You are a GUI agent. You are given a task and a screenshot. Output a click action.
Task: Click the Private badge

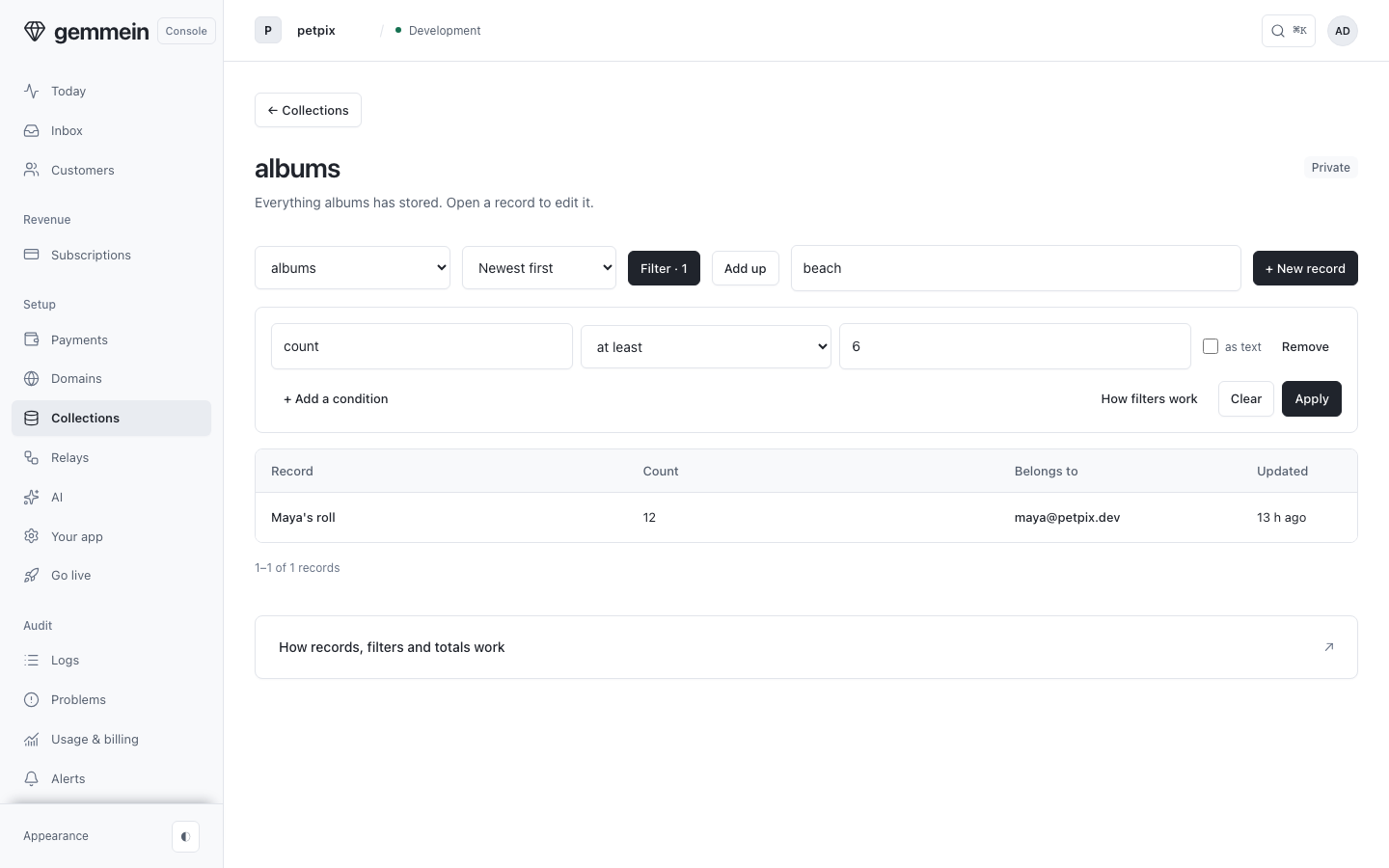[1330, 167]
